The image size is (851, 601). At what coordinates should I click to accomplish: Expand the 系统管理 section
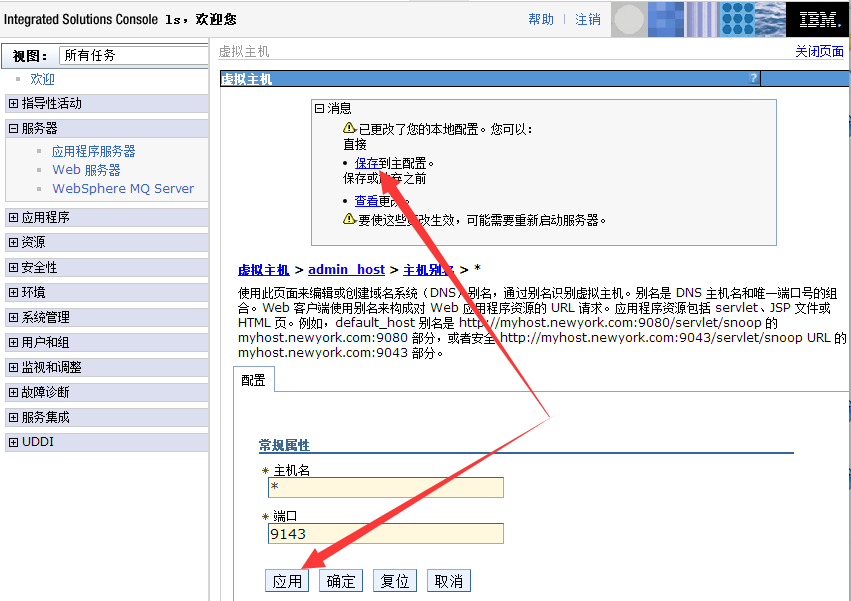point(14,317)
